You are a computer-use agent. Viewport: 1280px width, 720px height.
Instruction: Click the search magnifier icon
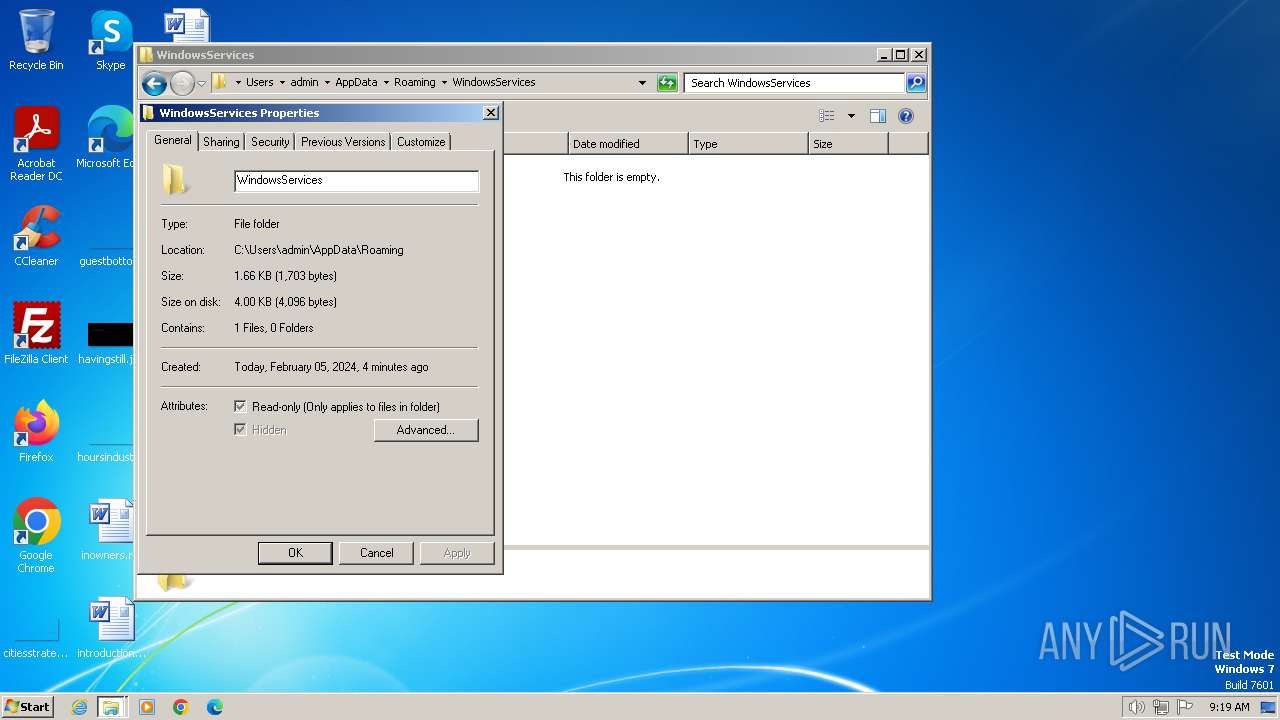916,83
